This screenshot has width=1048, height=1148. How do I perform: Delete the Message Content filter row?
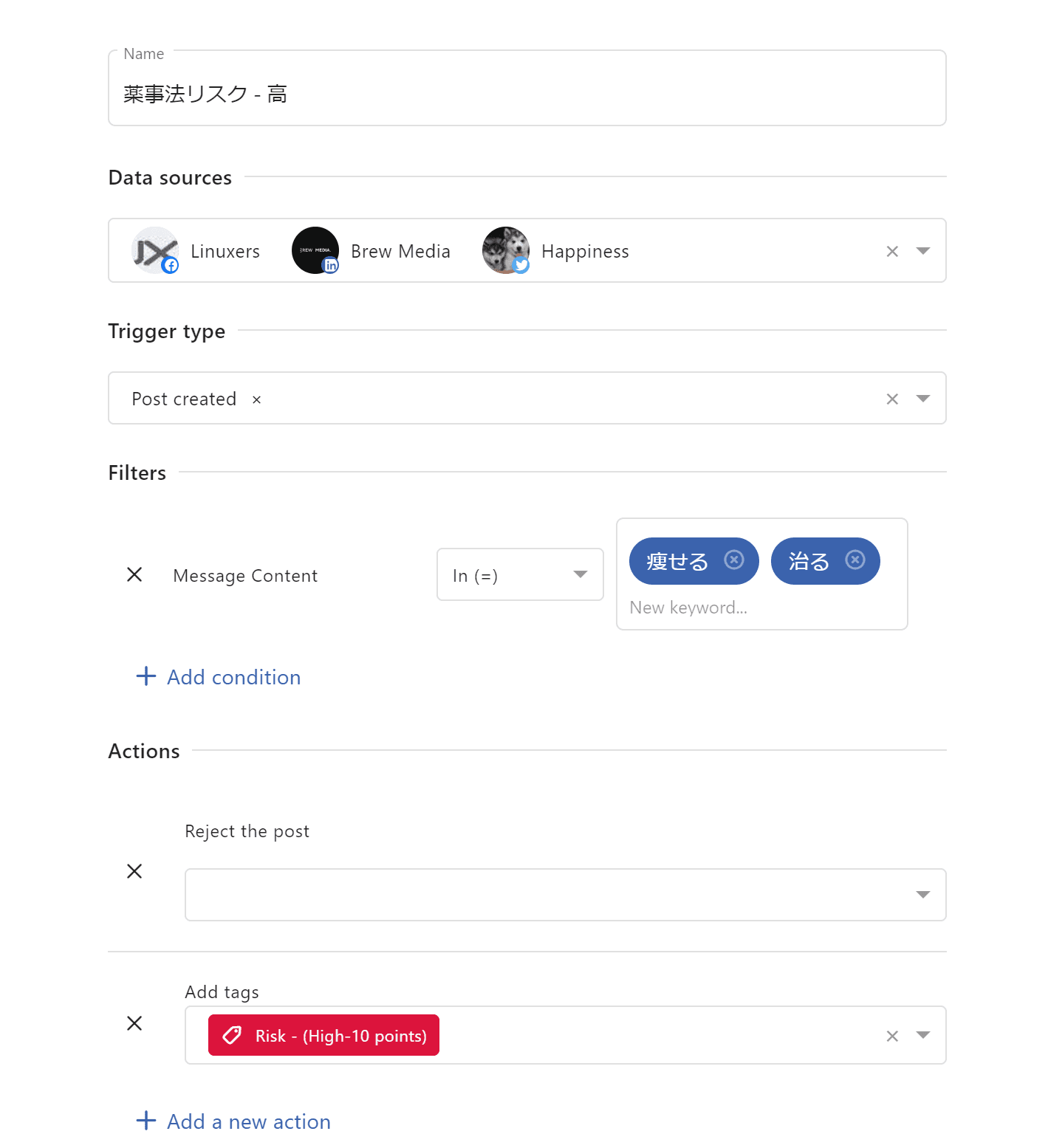(134, 574)
